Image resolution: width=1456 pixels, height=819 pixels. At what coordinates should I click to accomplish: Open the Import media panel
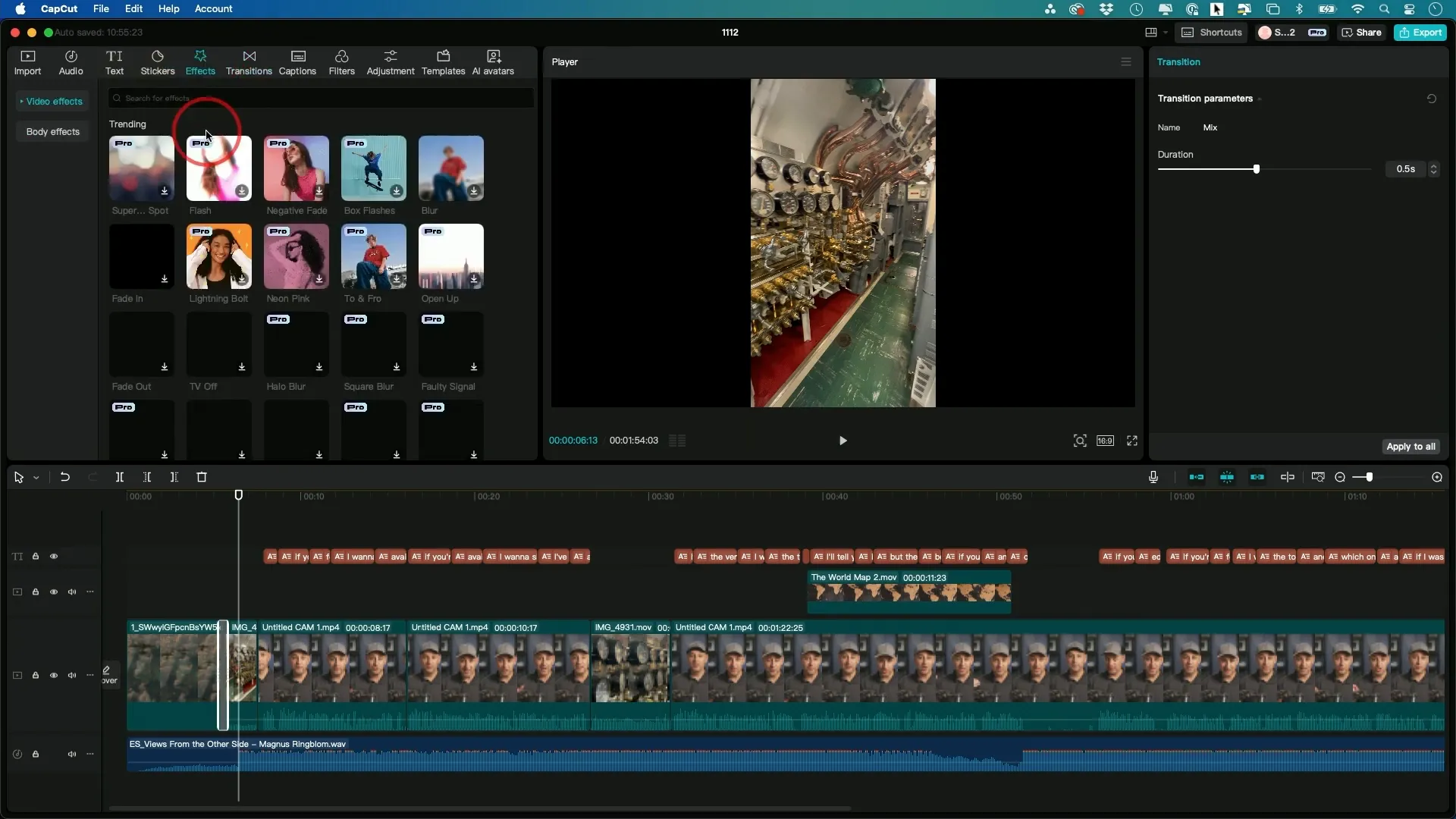(x=27, y=63)
